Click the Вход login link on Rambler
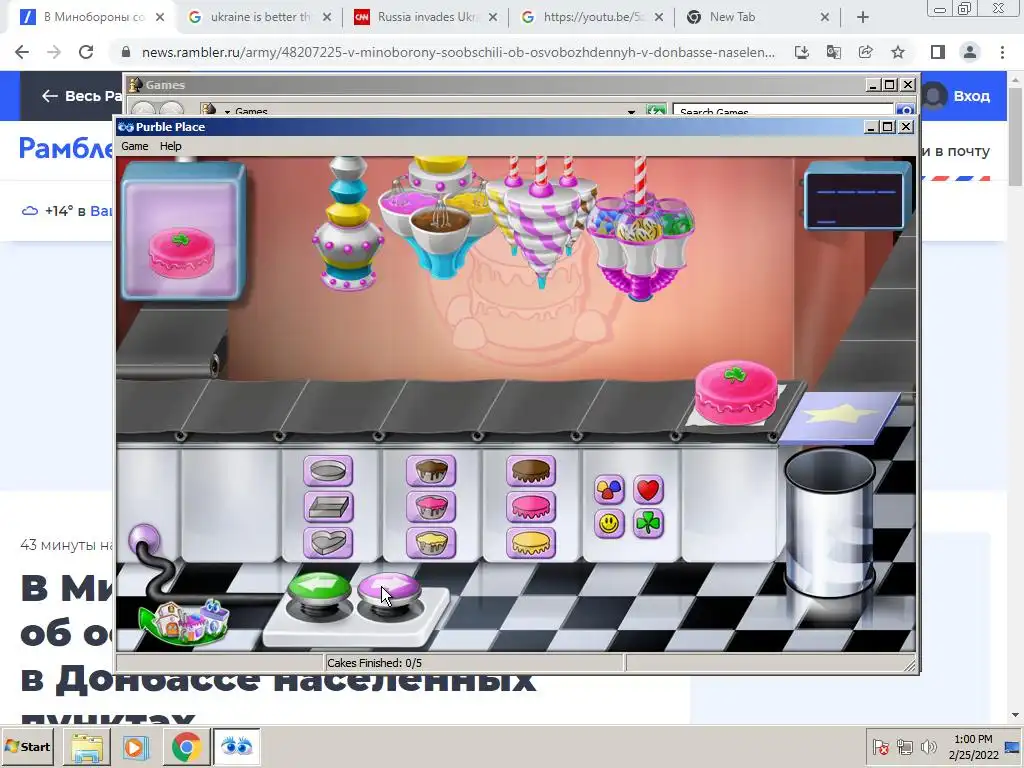 click(x=971, y=96)
